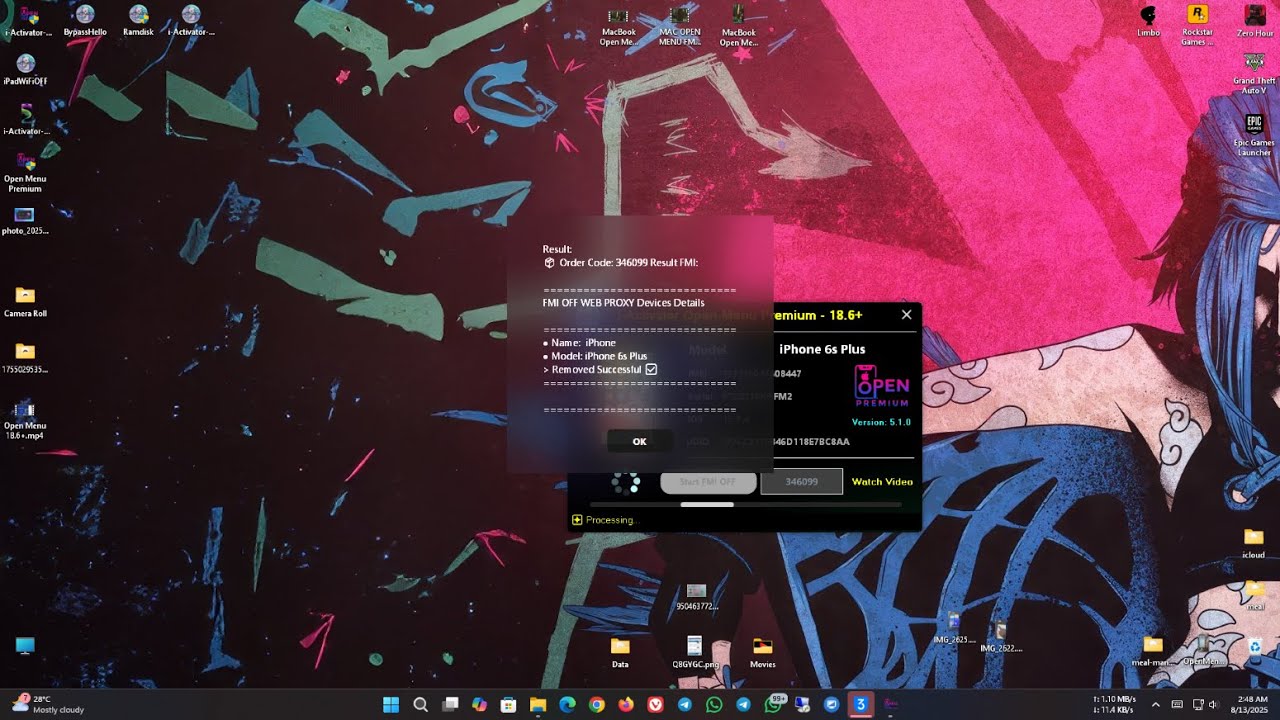This screenshot has width=1280, height=720.
Task: Open Epic Games Launcher shortcut
Action: tap(1254, 135)
